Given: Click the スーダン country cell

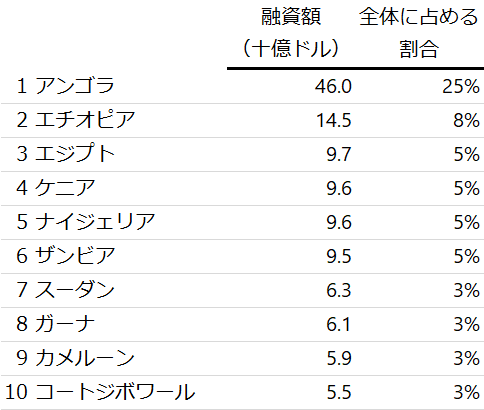Looking at the screenshot, I should (75, 290).
